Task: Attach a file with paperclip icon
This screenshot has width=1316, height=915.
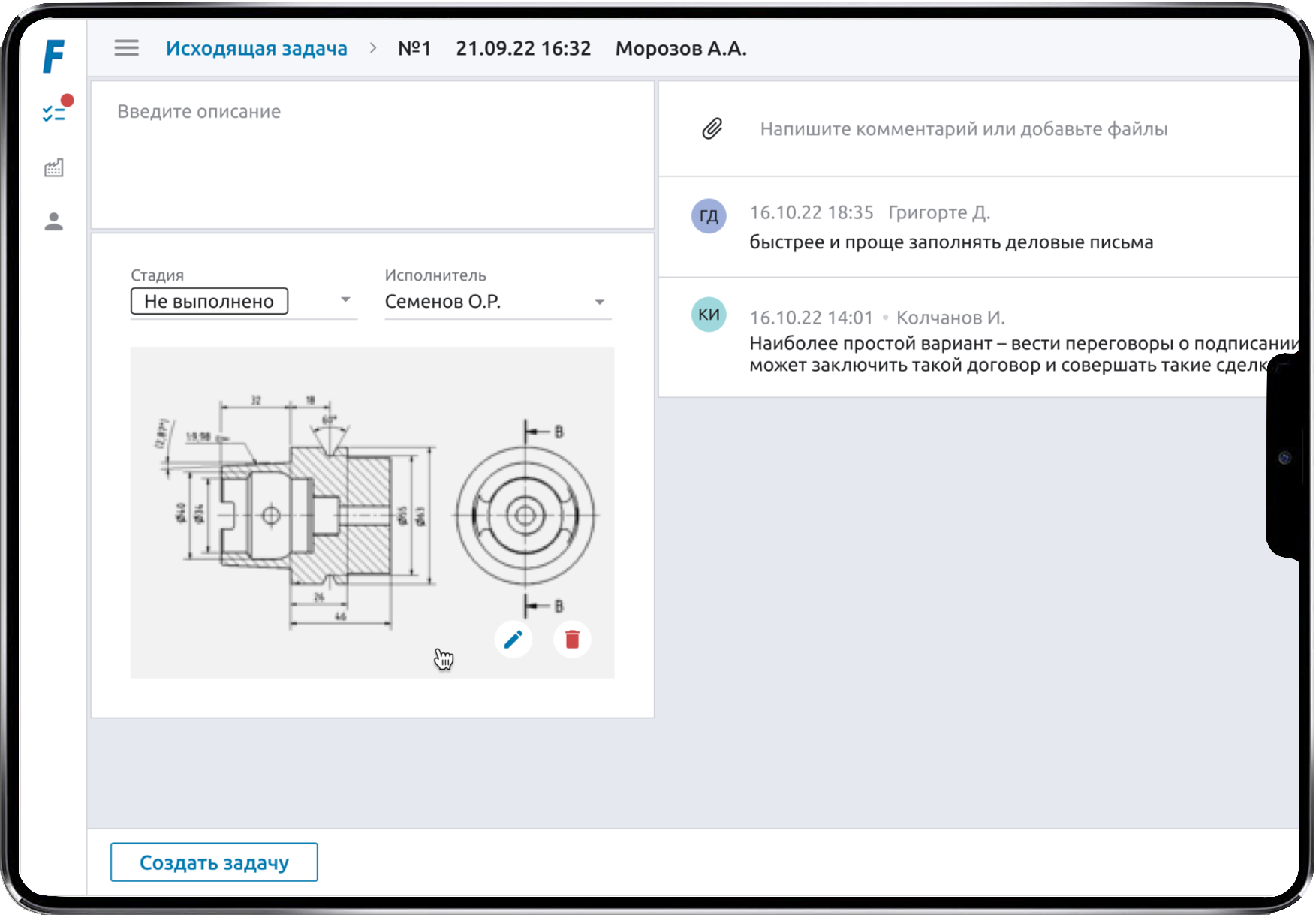Action: coord(712,129)
